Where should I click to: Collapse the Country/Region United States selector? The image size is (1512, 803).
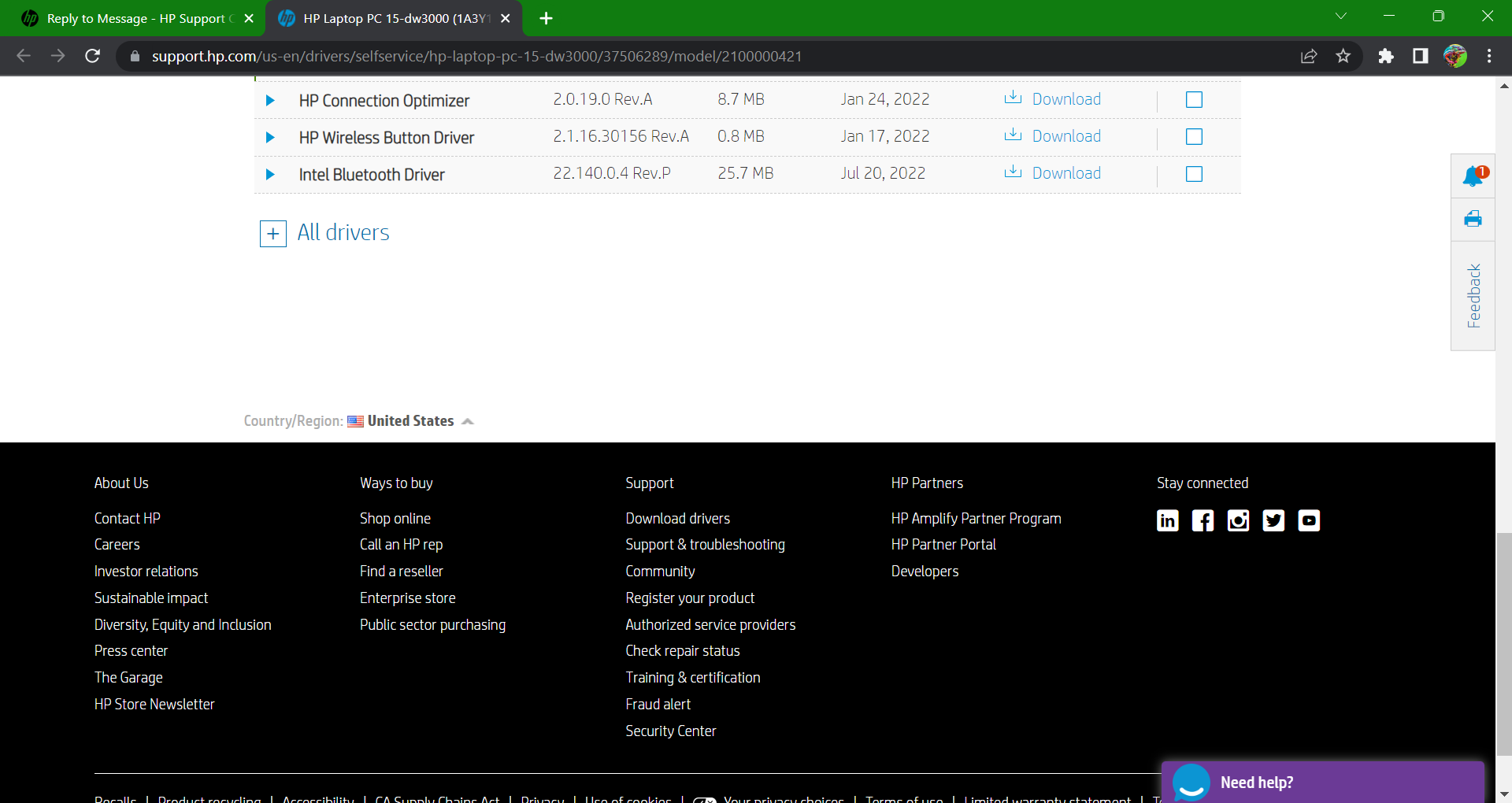468,420
